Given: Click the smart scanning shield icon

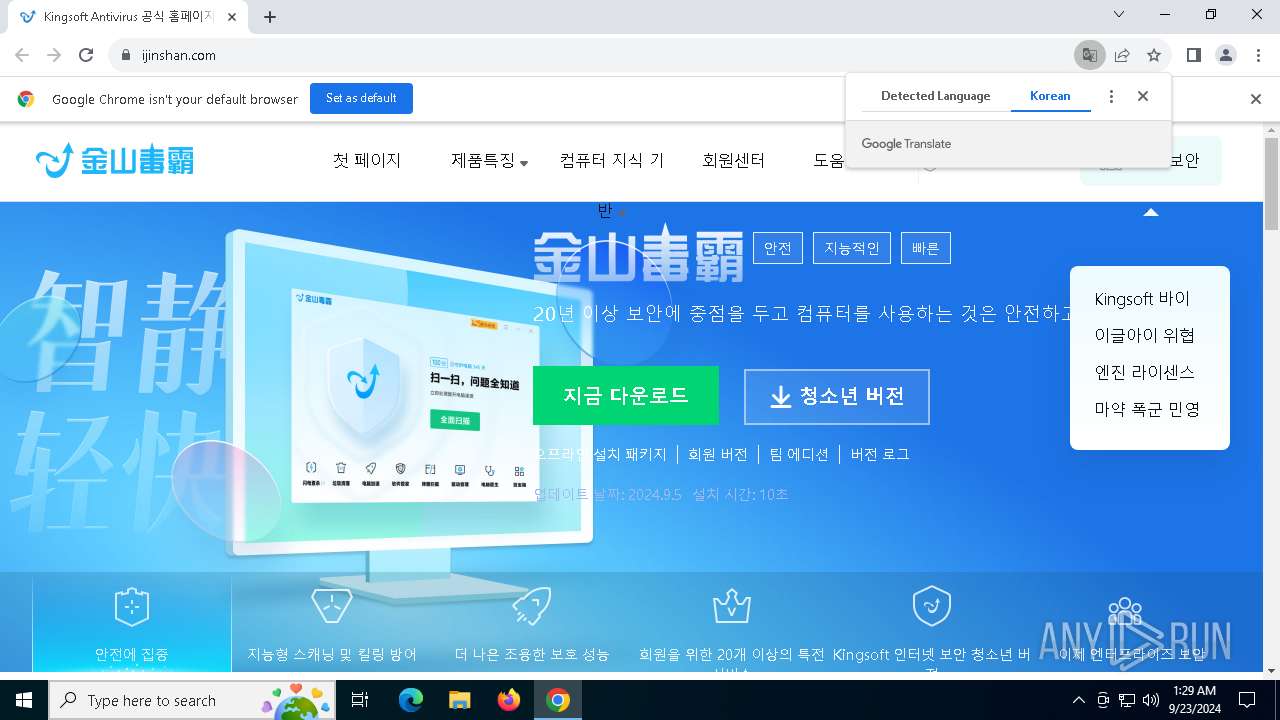Looking at the screenshot, I should click(332, 606).
